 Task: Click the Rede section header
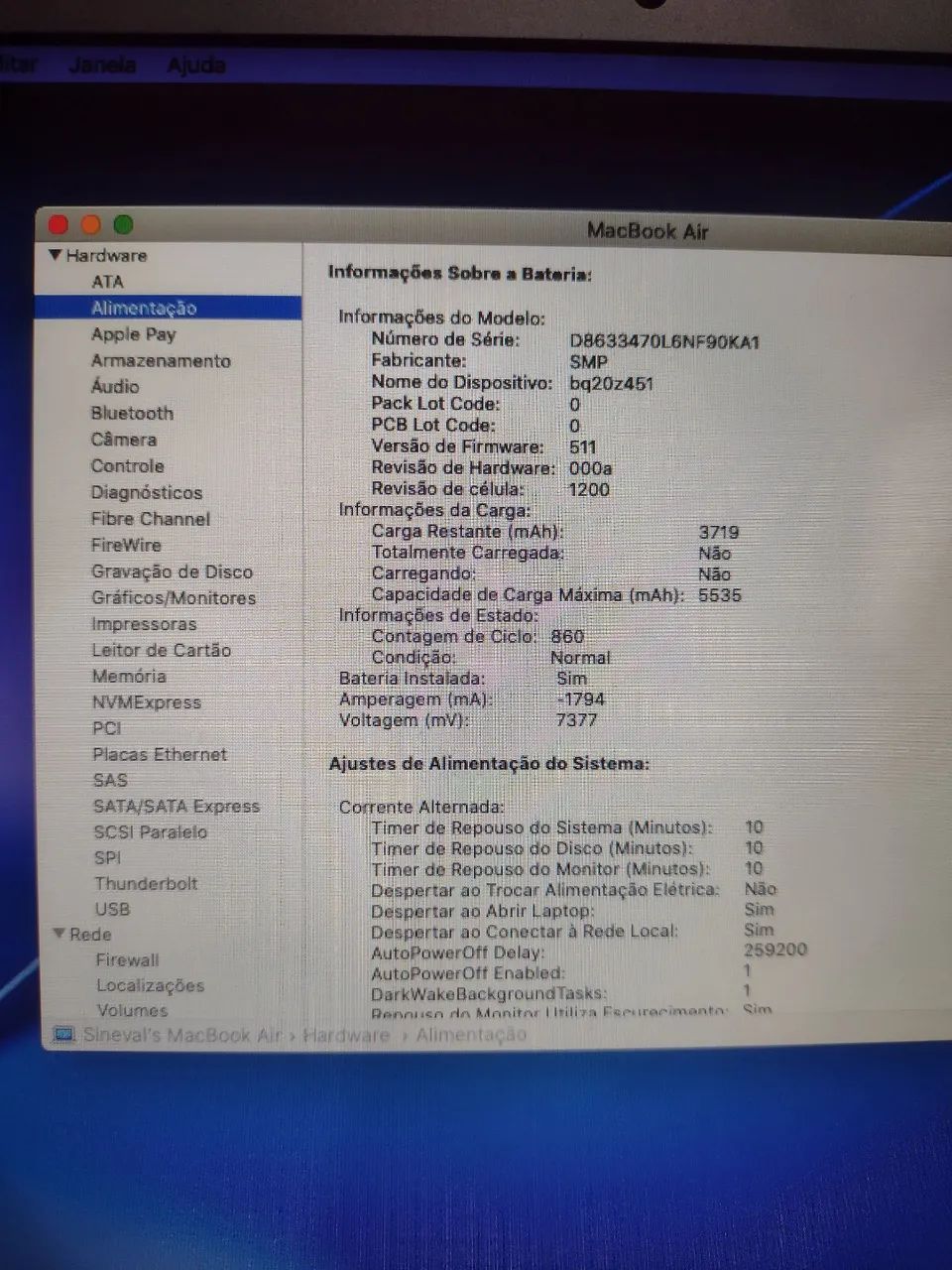pos(90,934)
